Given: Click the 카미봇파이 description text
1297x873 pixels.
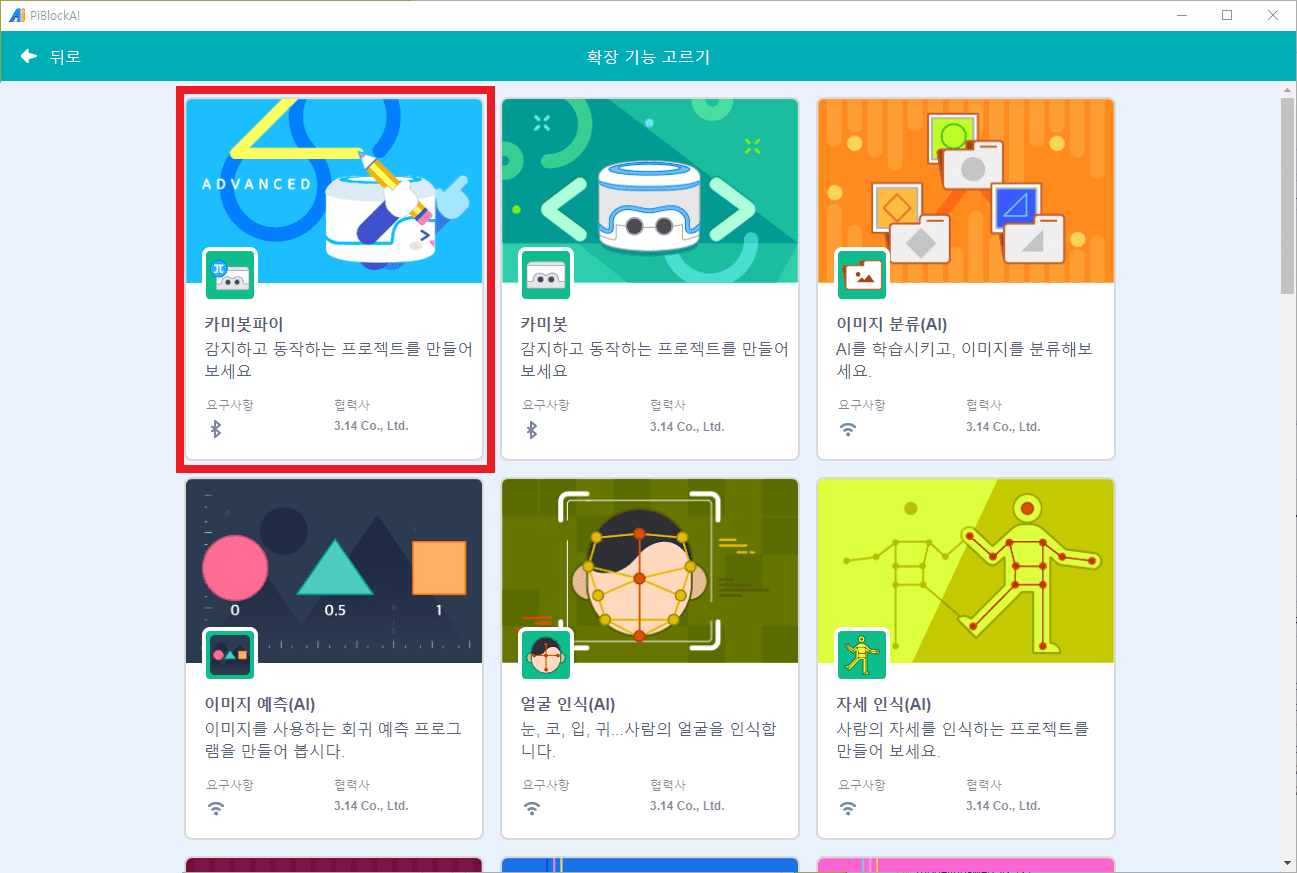Looking at the screenshot, I should coord(338,360).
